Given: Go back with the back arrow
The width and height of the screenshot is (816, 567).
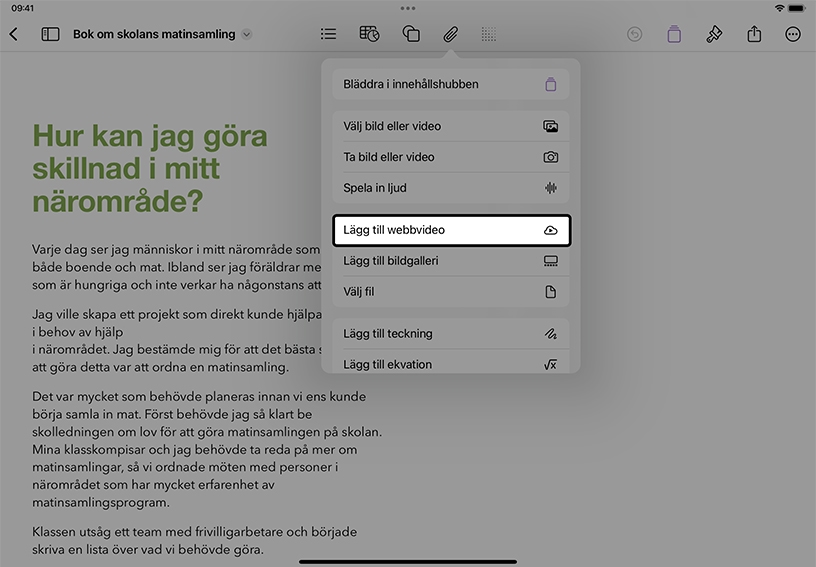Looking at the screenshot, I should (14, 34).
